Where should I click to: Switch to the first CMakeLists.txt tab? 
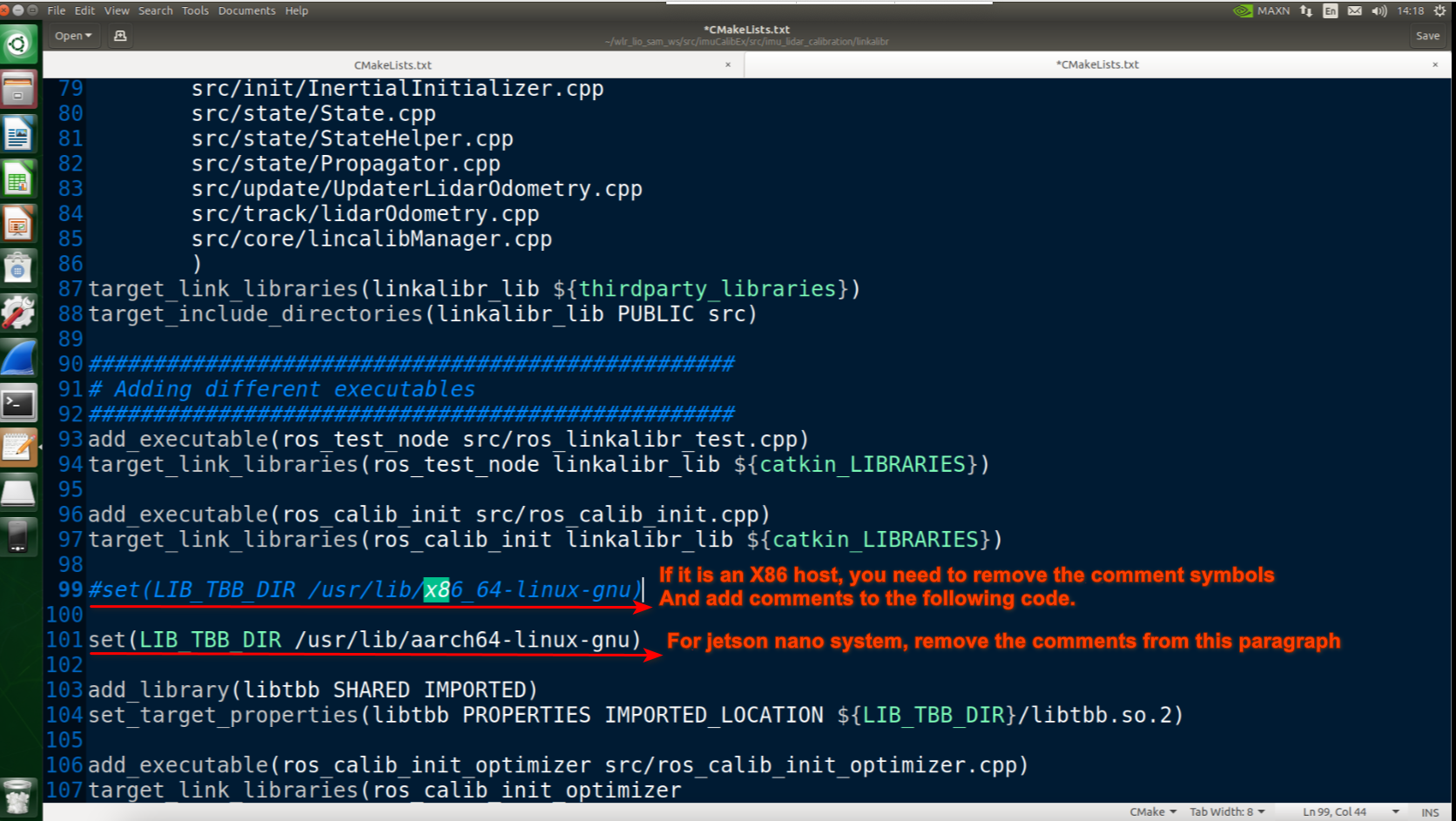[x=392, y=64]
